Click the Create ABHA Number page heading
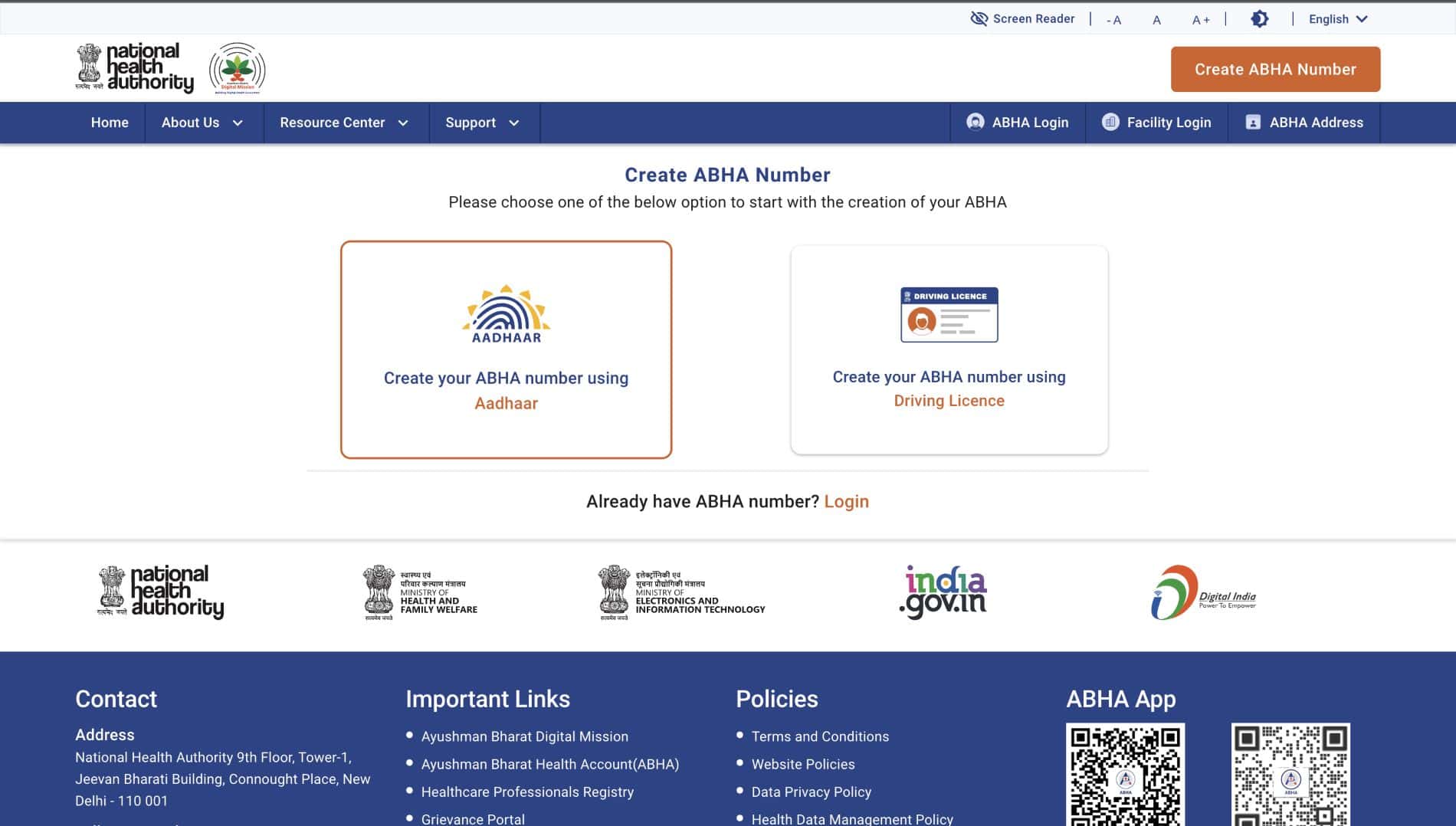The image size is (1456, 826). [x=727, y=175]
